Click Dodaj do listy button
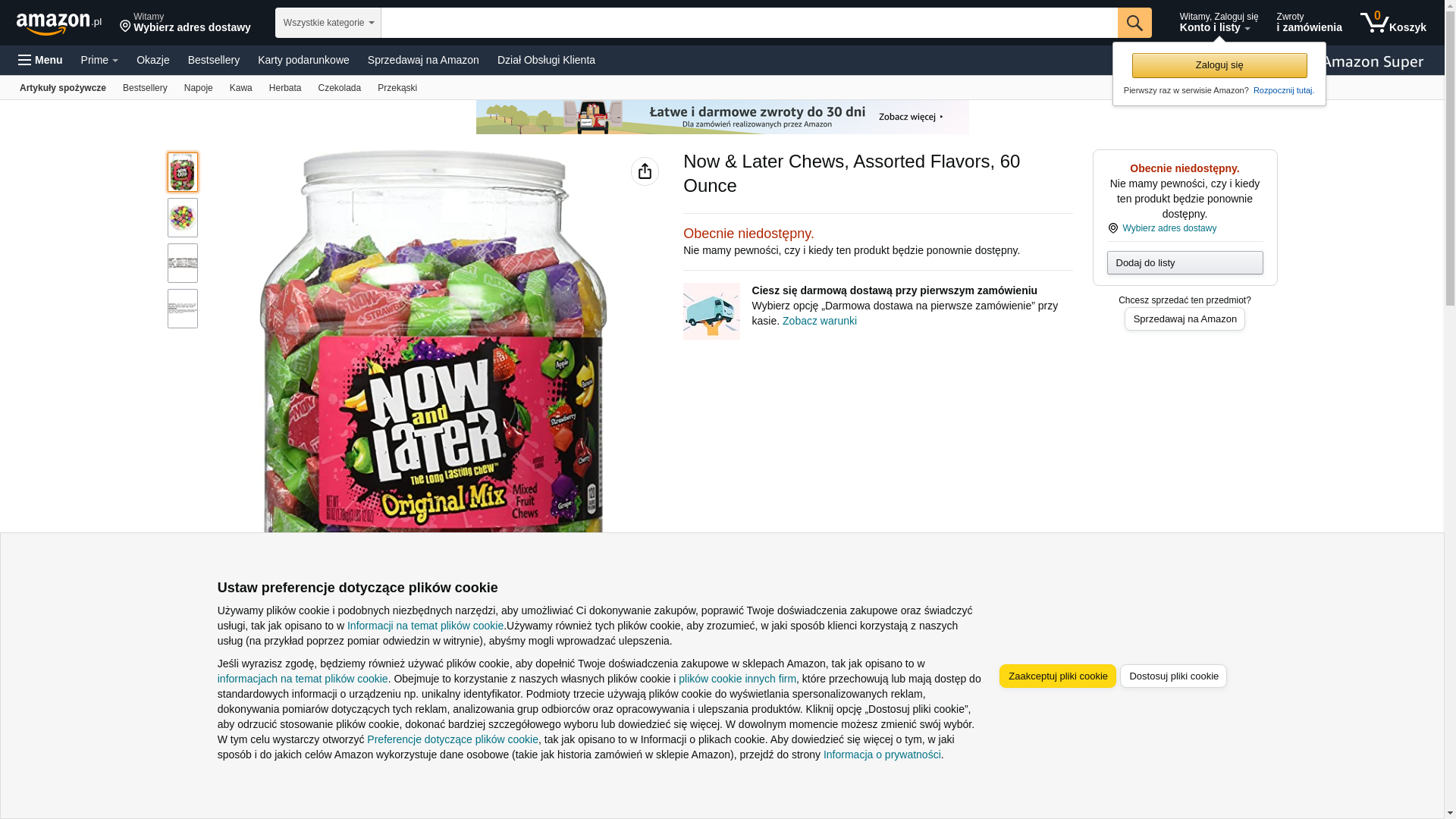Image resolution: width=1456 pixels, height=819 pixels. pos(1185,263)
